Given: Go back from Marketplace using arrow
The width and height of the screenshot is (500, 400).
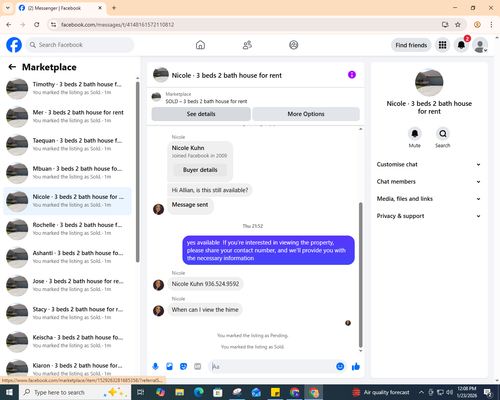Looking at the screenshot, I should coord(12,67).
